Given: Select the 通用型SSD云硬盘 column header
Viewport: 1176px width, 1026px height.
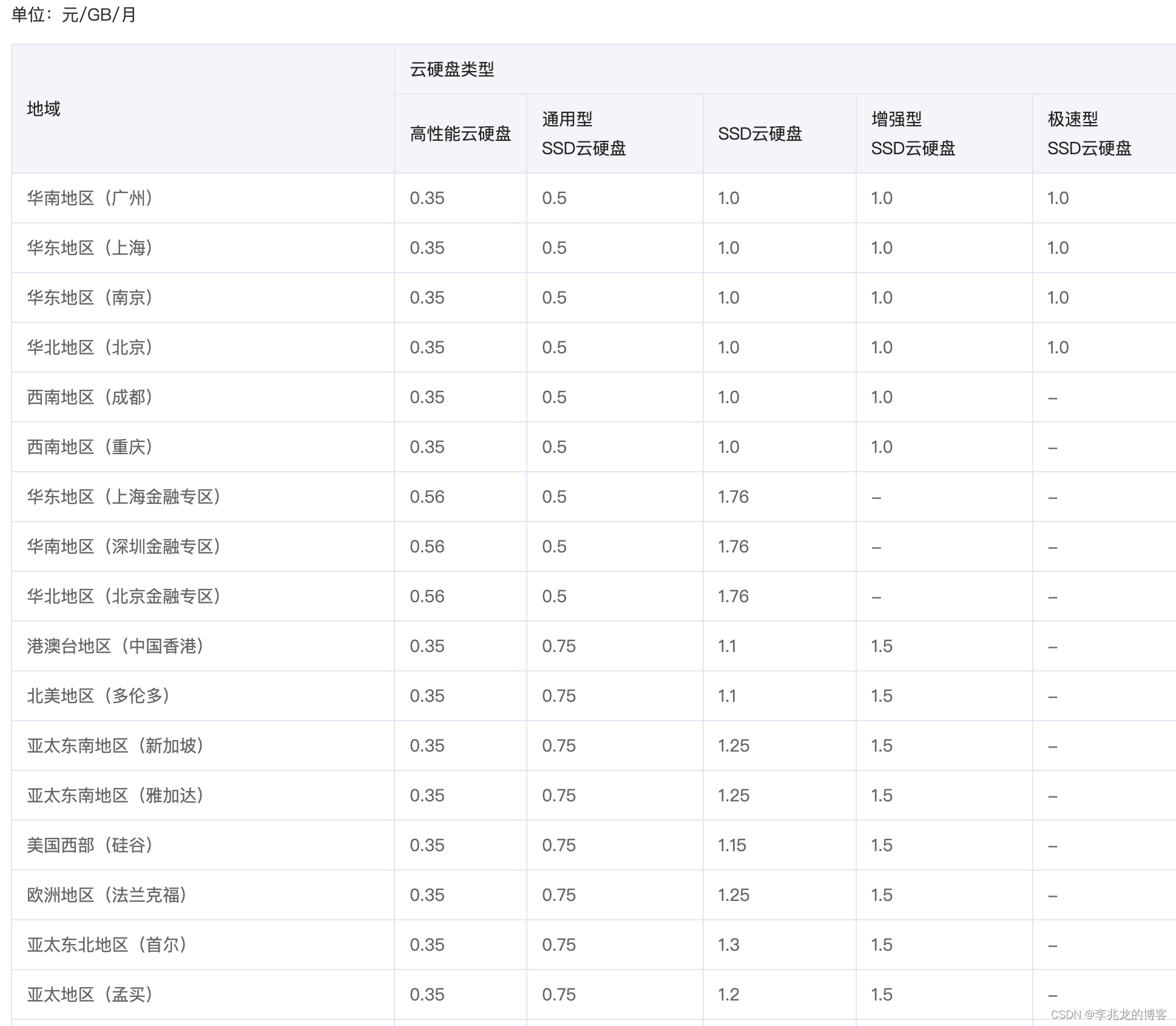Looking at the screenshot, I should pyautogui.click(x=584, y=134).
